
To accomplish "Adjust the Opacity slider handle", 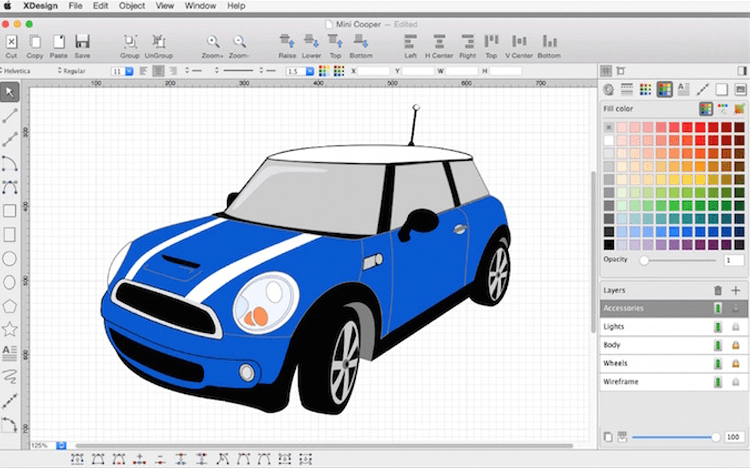I will point(644,260).
